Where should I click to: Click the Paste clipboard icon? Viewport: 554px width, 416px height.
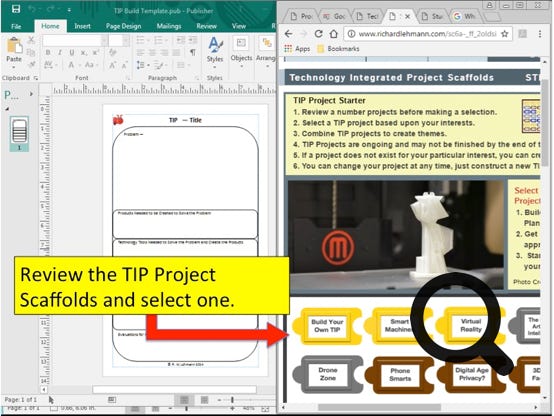pyautogui.click(x=14, y=46)
